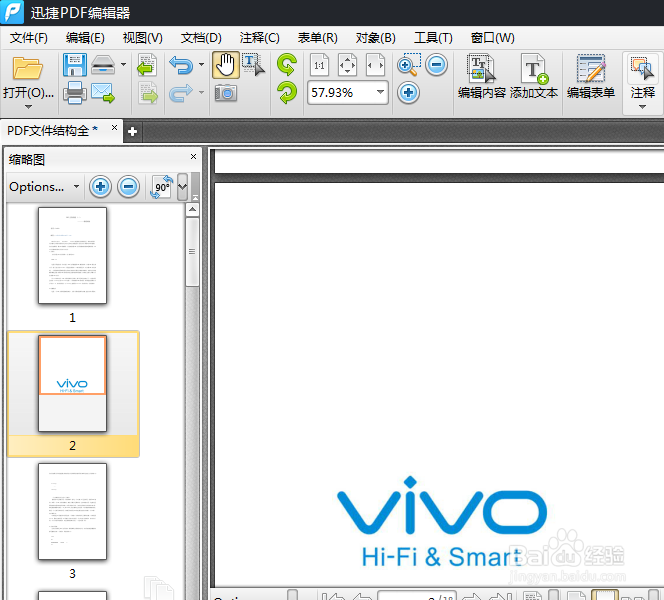Click 添加文本 add text tool

coord(534,76)
